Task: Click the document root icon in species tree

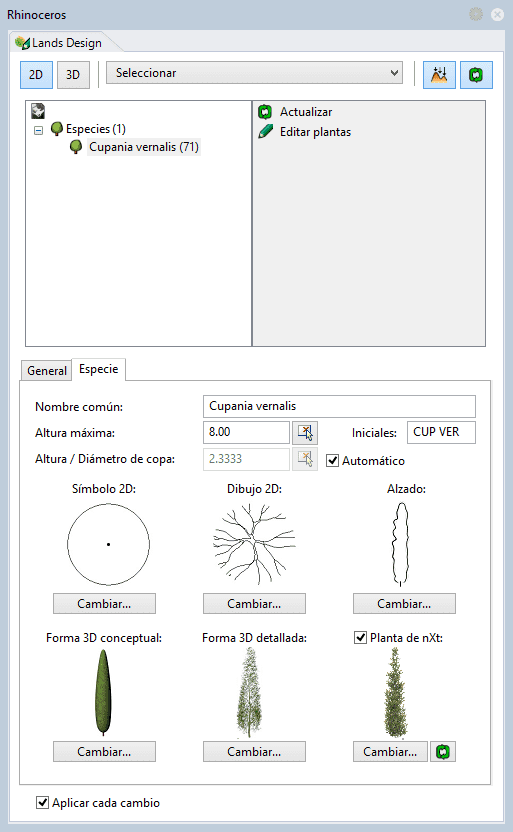Action: 38,110
